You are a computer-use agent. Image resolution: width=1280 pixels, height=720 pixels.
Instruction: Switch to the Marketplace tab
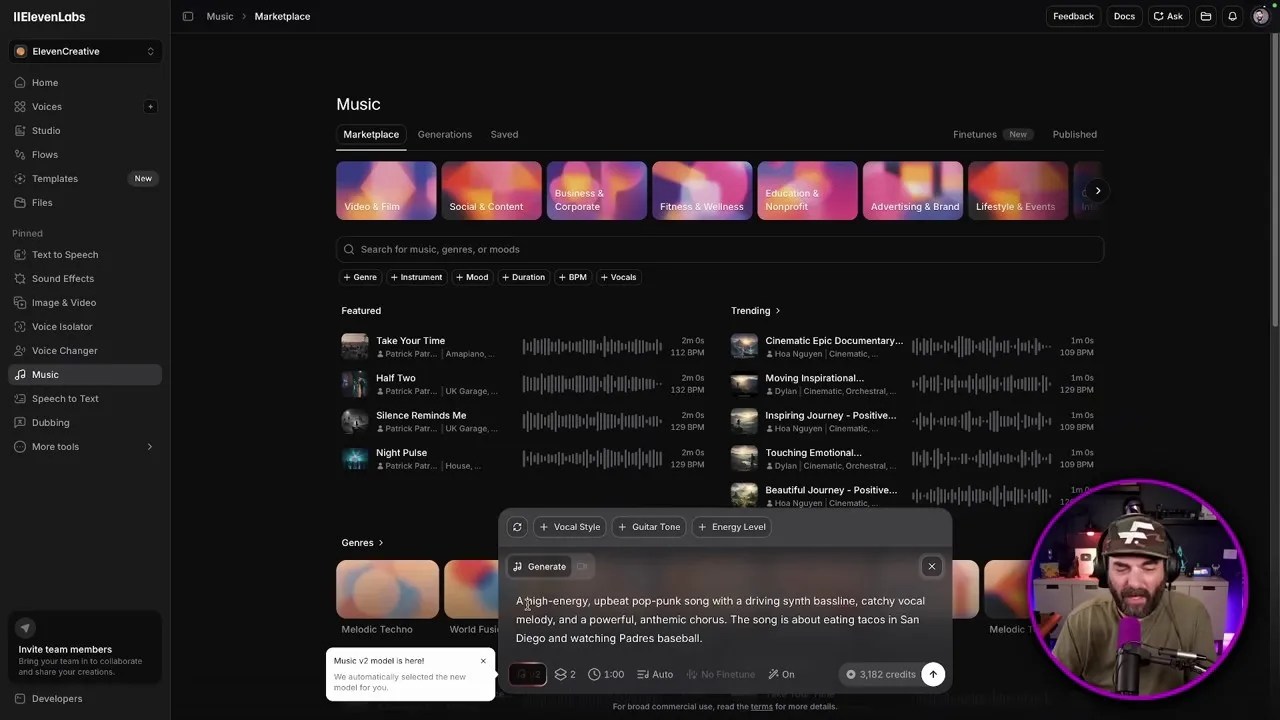pos(371,135)
